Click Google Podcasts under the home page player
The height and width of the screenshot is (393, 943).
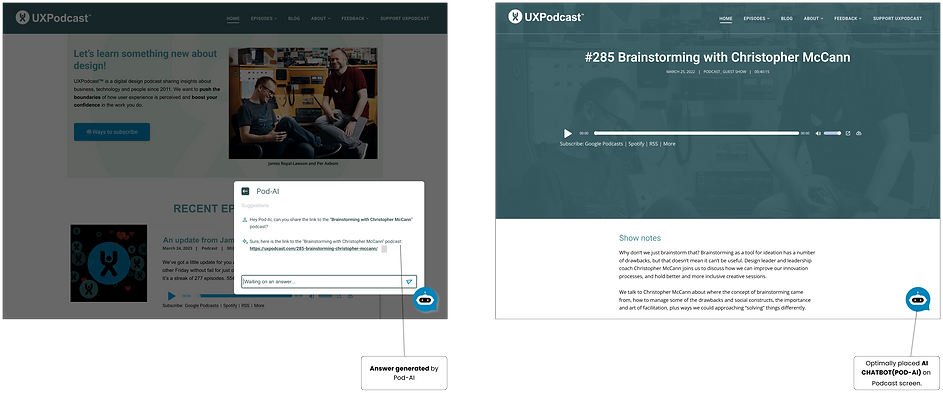(201, 306)
